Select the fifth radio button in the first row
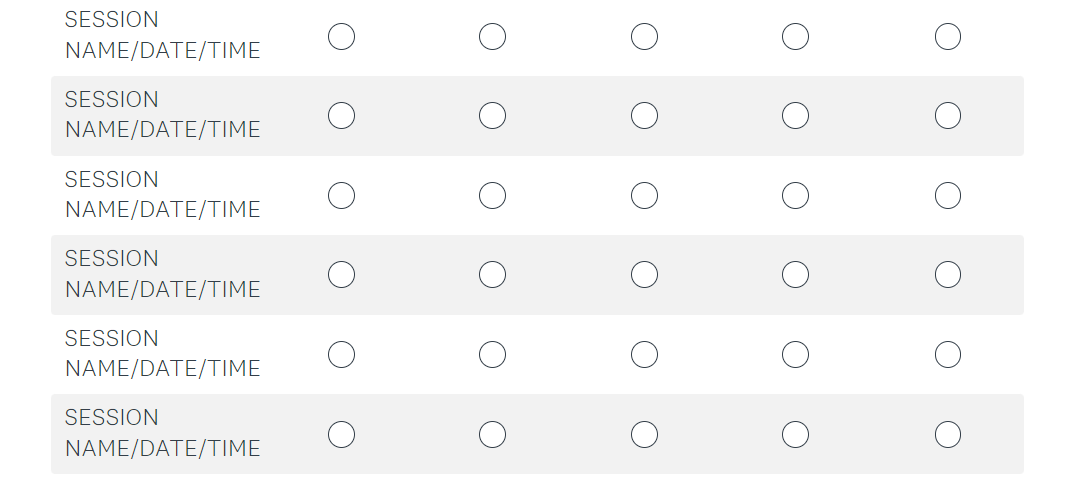Viewport: 1082px width, 482px height. click(948, 37)
